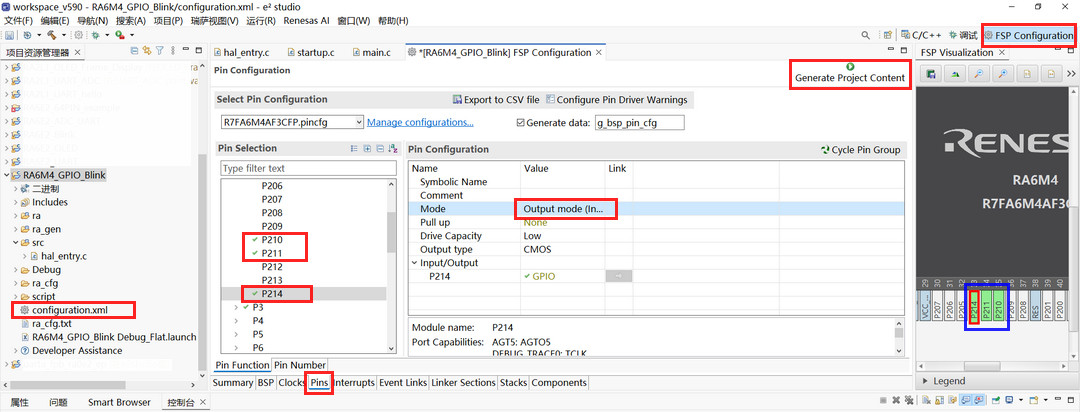Open the Renesas AI menu

pyautogui.click(x=307, y=21)
